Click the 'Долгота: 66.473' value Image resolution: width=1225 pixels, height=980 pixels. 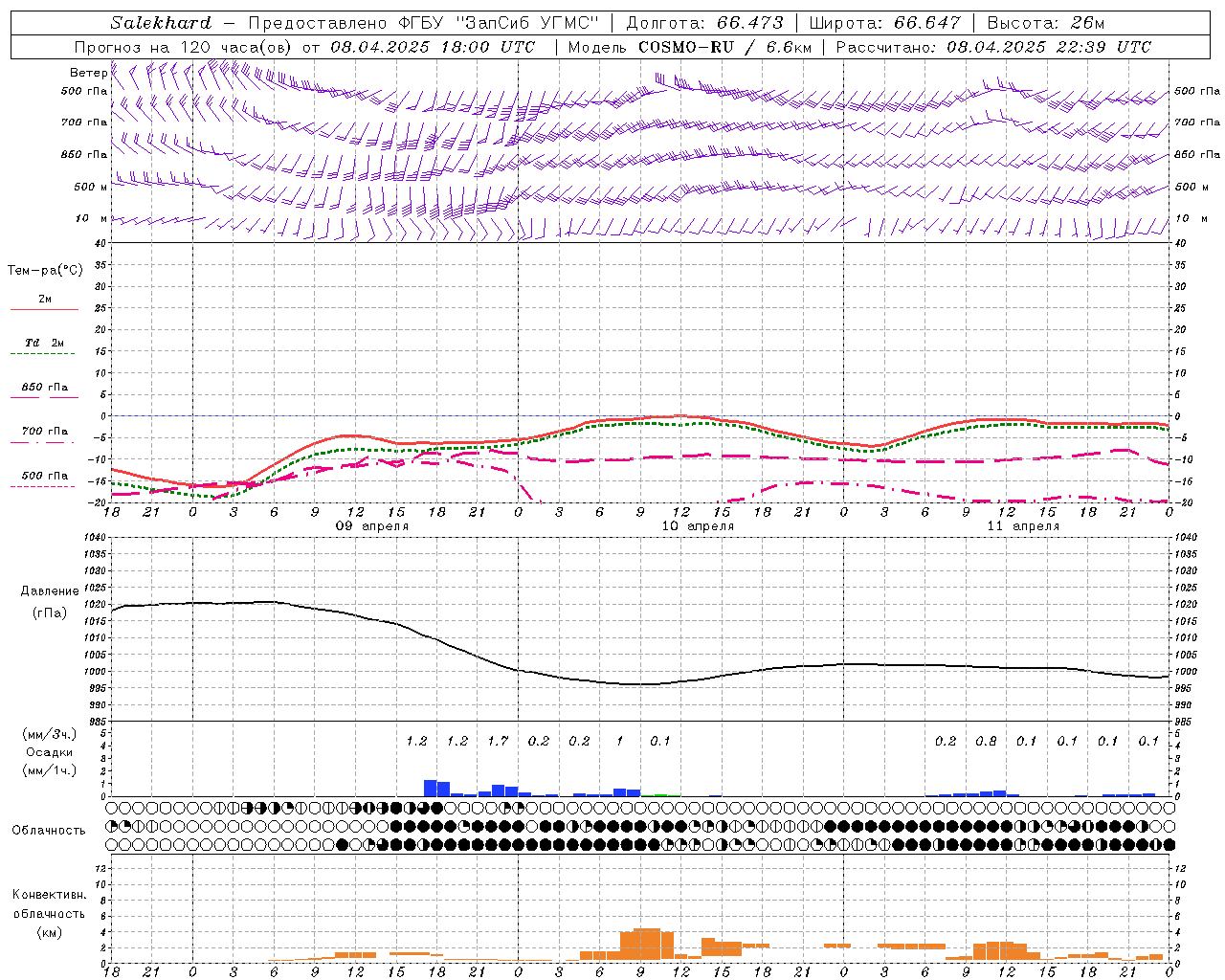(704, 23)
